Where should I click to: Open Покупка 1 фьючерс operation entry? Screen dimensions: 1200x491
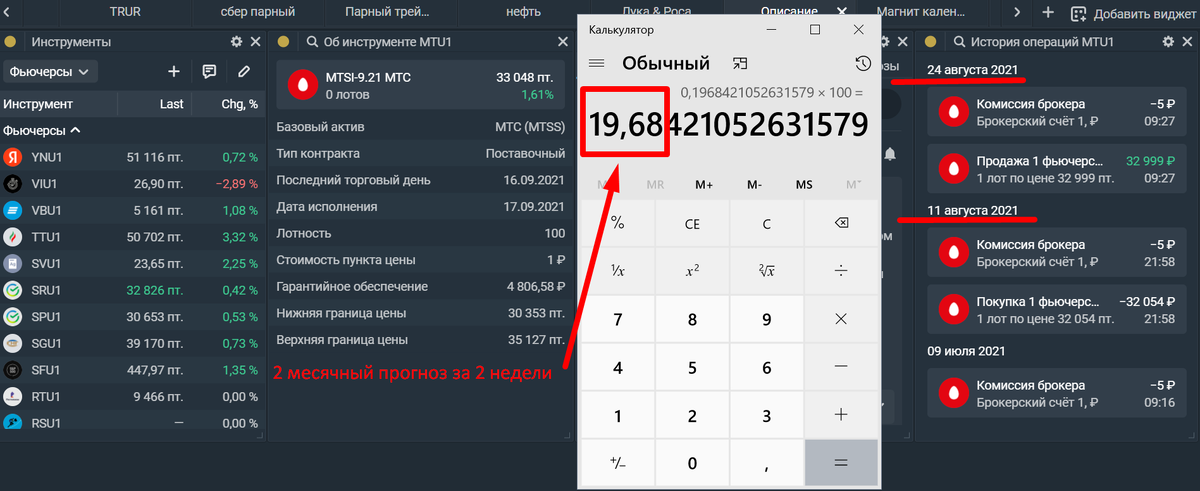coord(1058,310)
